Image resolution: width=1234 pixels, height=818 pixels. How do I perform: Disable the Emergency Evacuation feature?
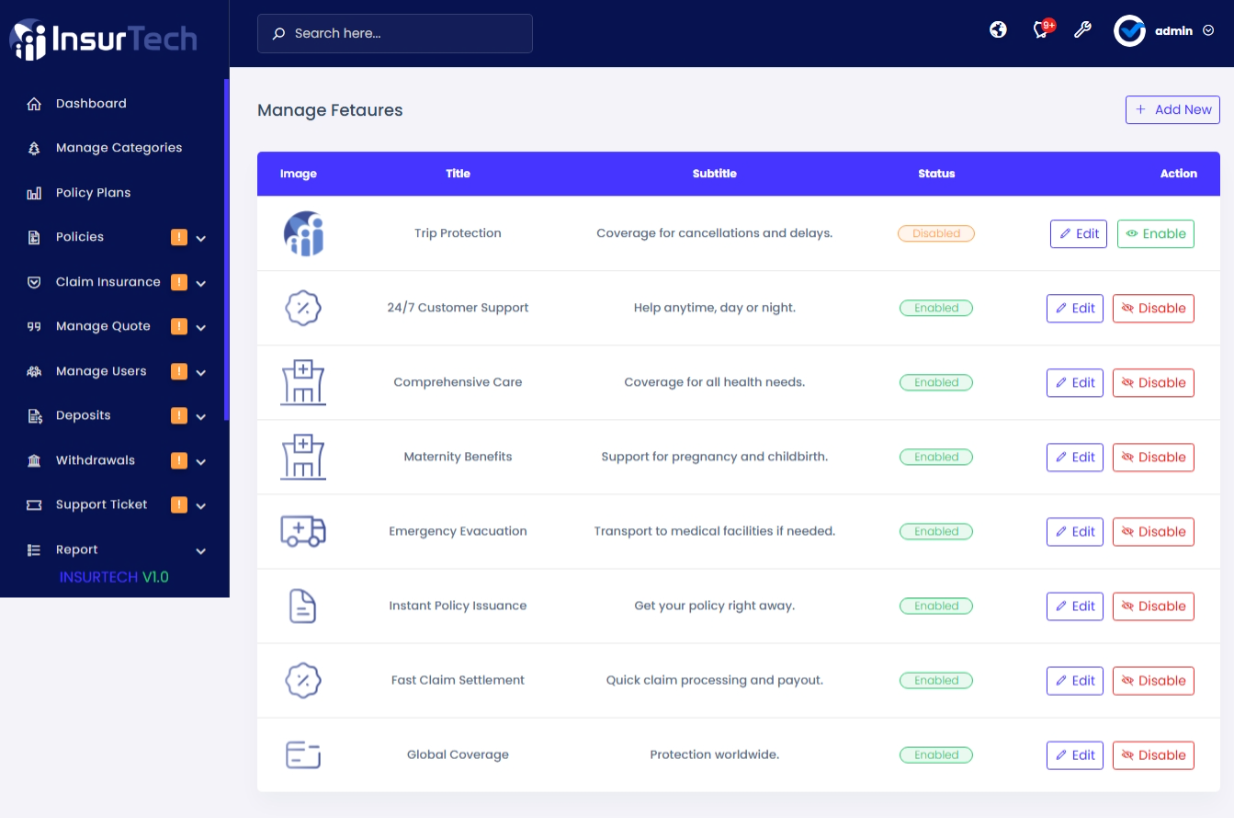[1153, 532]
